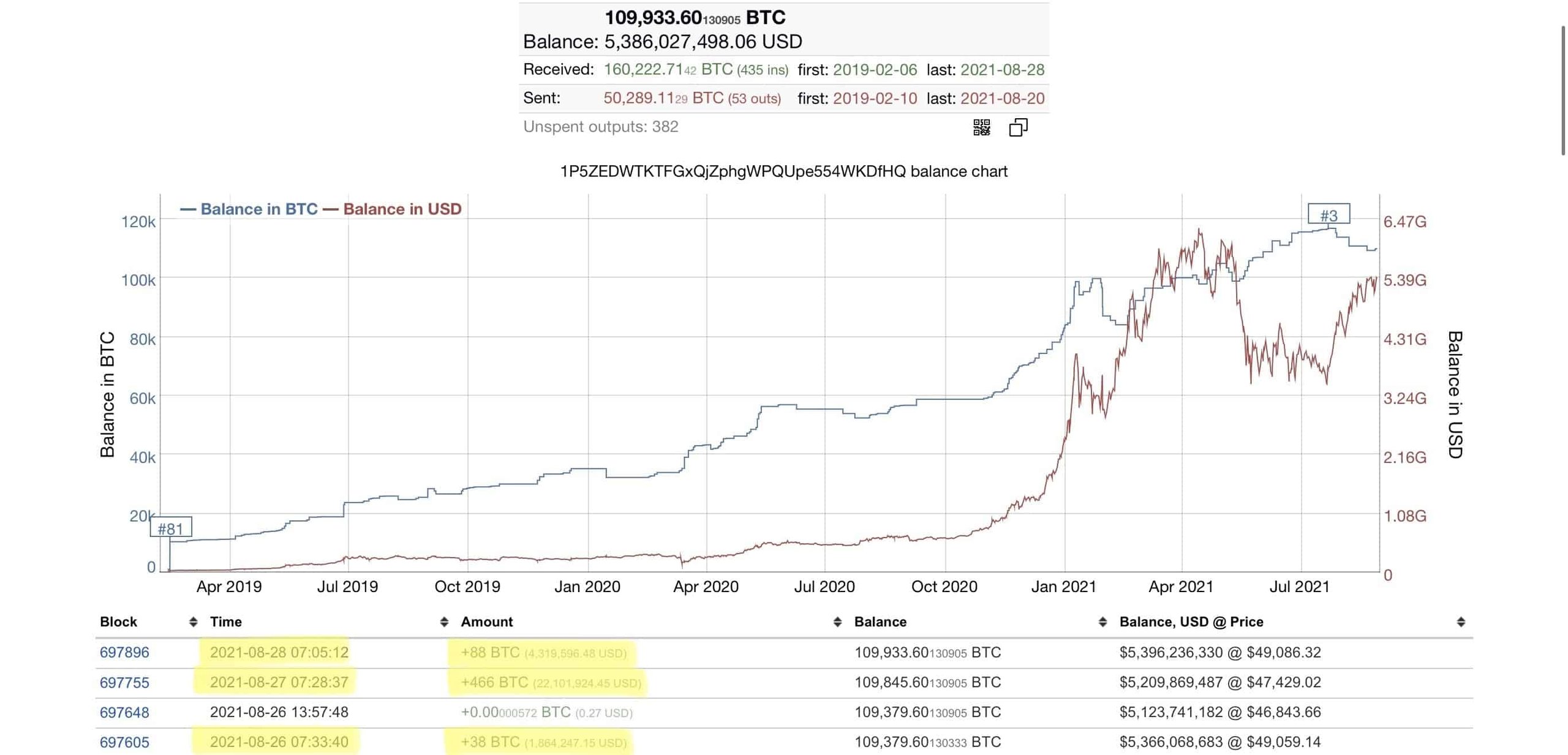Open block 697896 link
The image size is (1568, 755).
pos(124,652)
